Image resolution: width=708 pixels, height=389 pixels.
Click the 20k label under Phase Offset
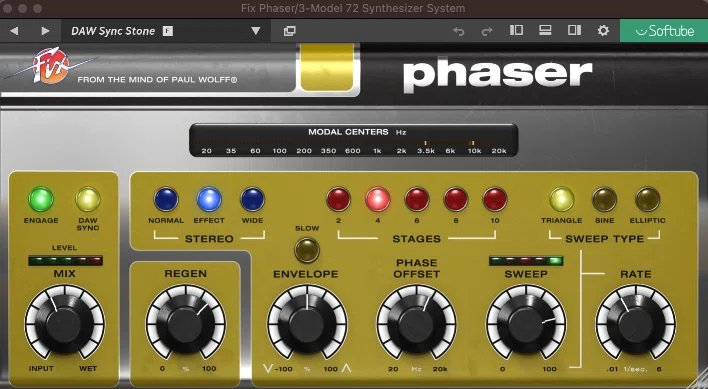(440, 369)
